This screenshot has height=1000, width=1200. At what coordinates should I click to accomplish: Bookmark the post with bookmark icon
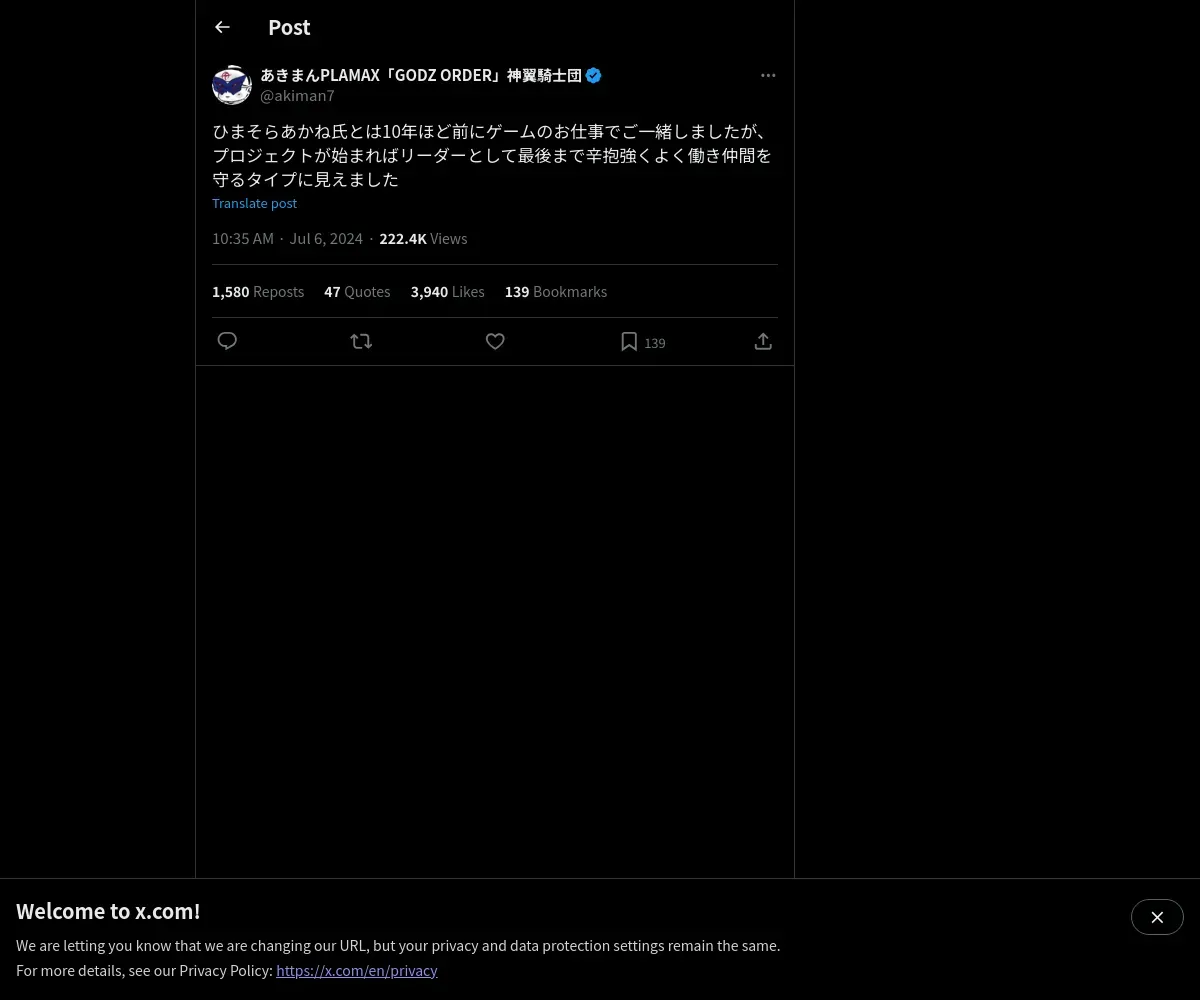coord(629,341)
